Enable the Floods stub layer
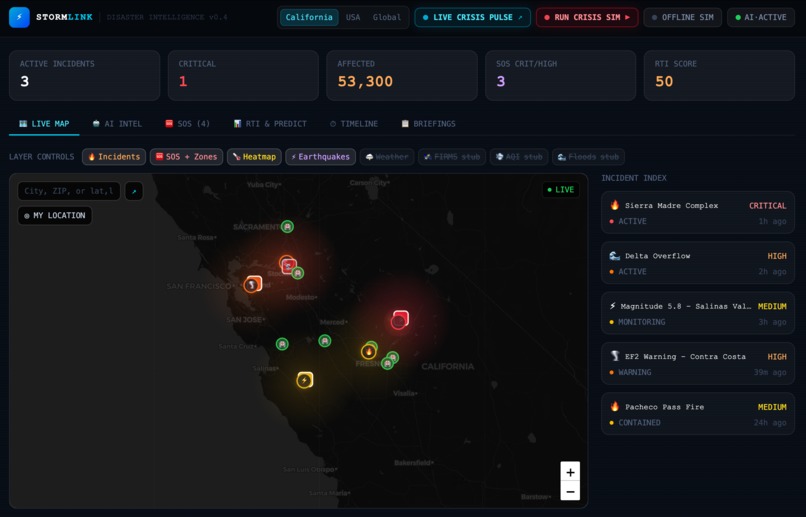Viewport: 806px width, 517px height. 588,157
